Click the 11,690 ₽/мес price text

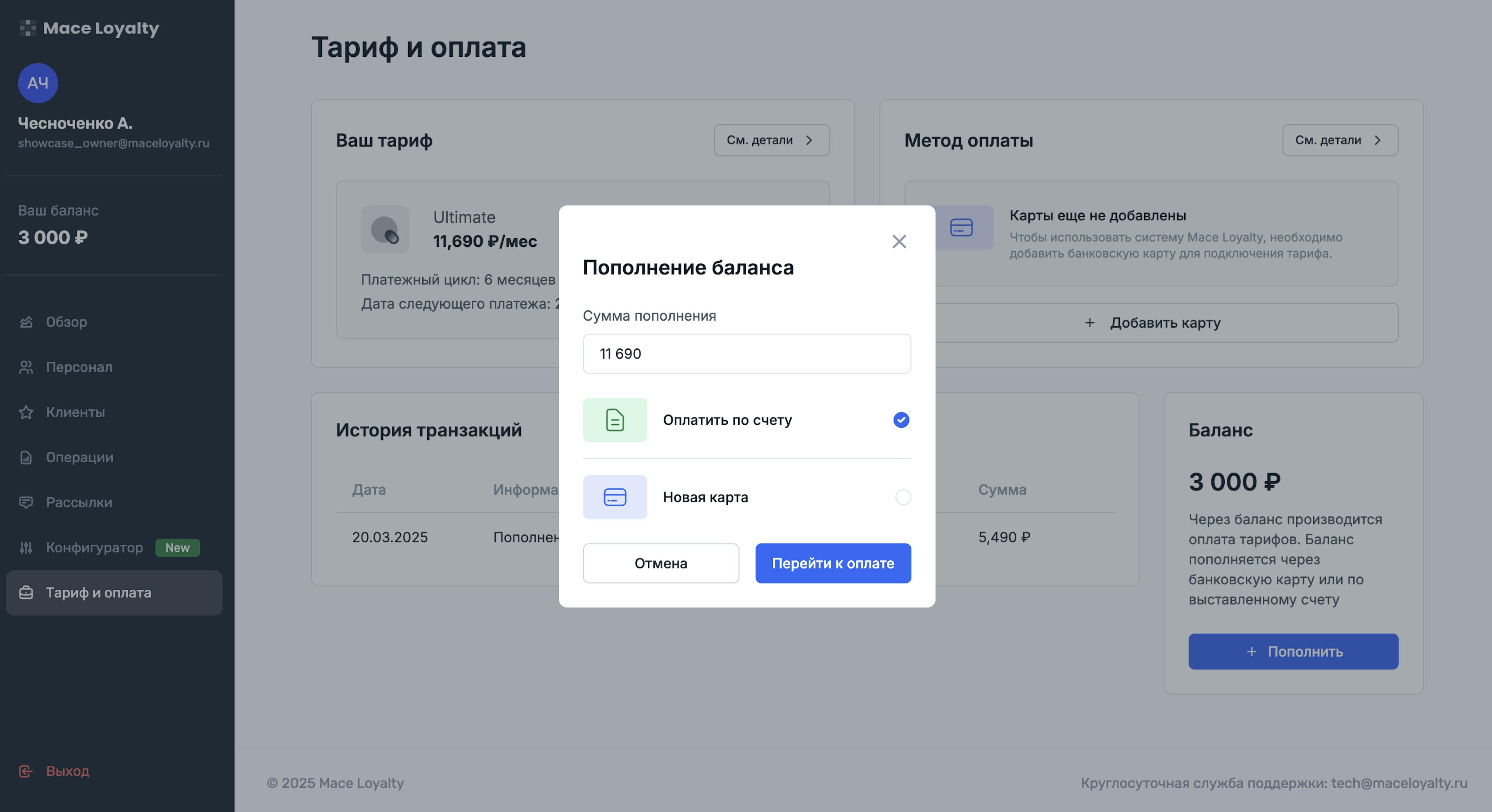(485, 242)
